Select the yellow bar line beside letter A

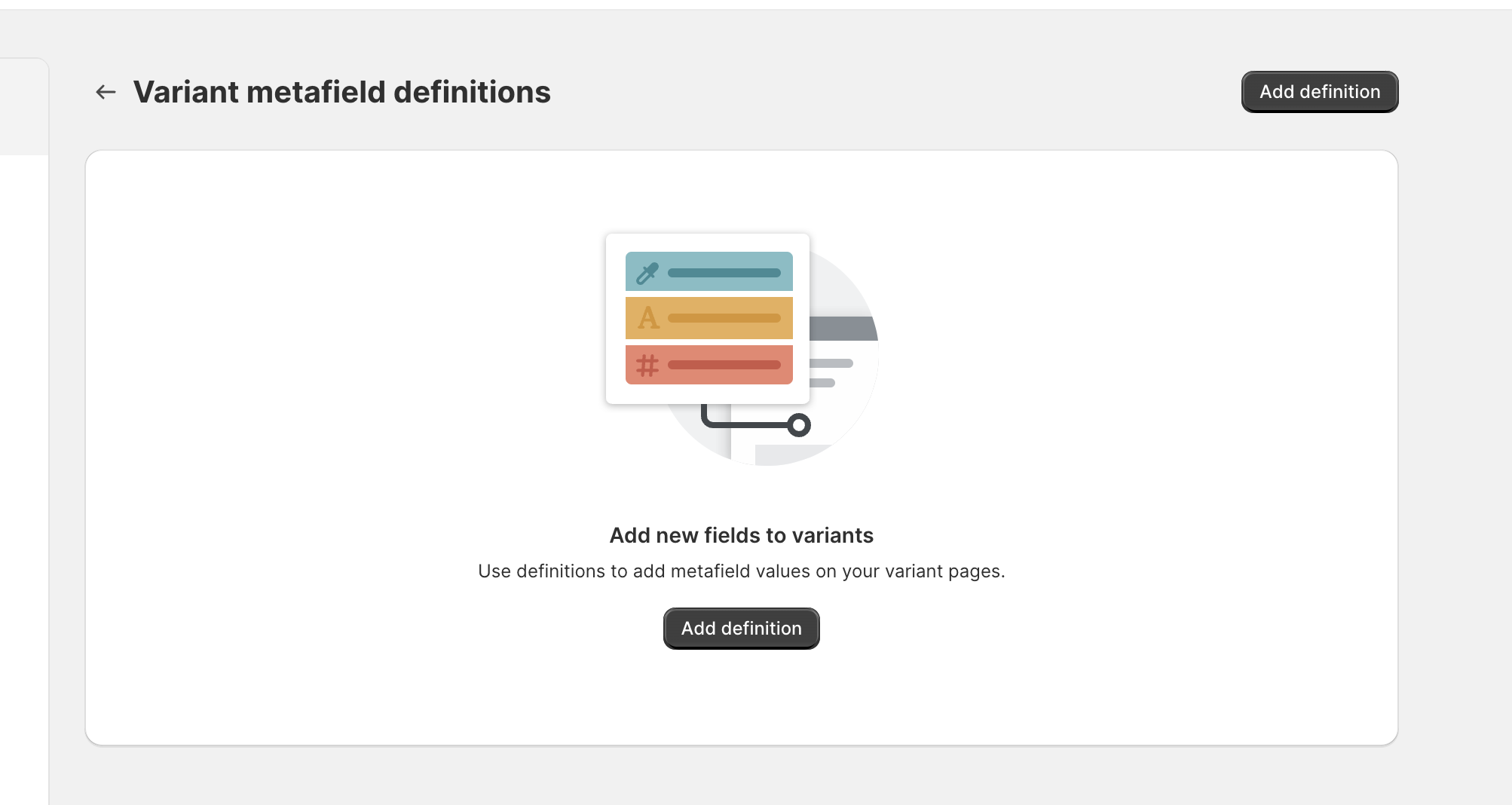[x=724, y=318]
